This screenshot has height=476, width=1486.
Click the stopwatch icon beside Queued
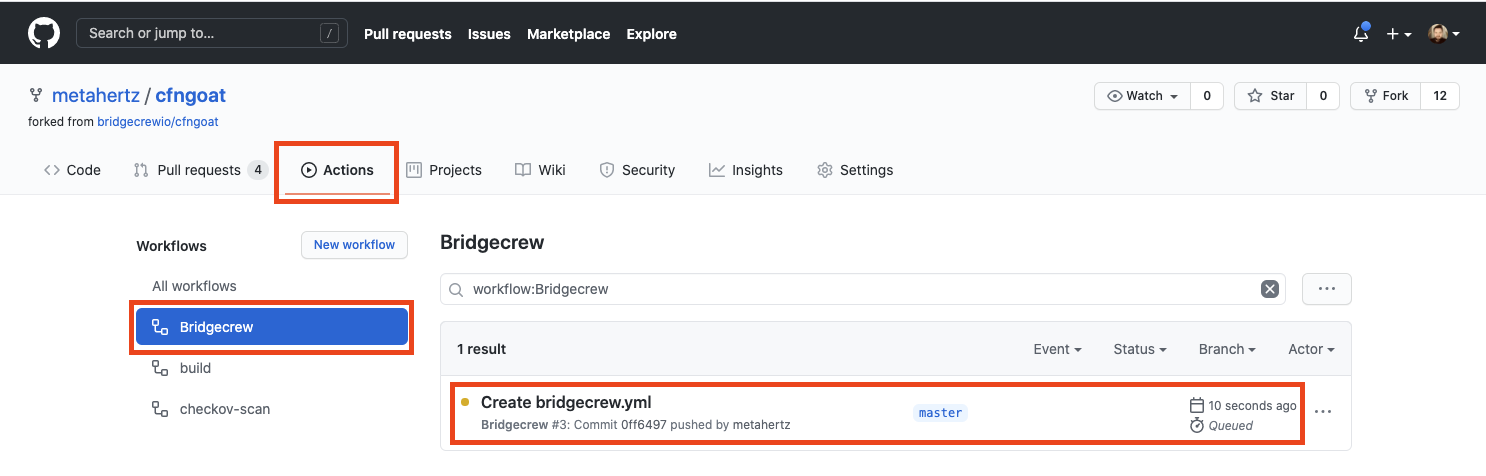1197,425
